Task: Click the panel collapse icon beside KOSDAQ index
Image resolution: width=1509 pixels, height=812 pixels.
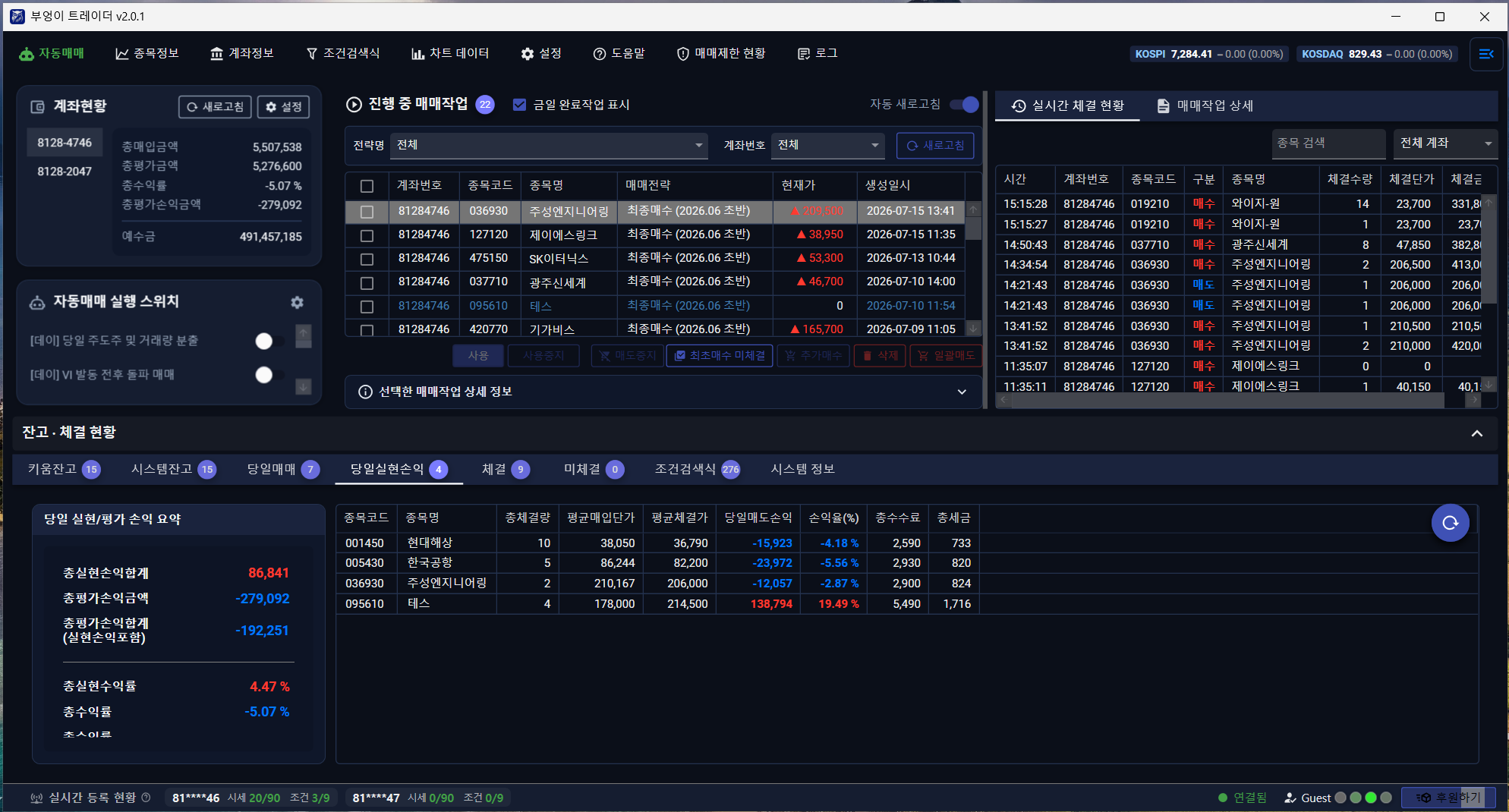Action: tap(1485, 54)
